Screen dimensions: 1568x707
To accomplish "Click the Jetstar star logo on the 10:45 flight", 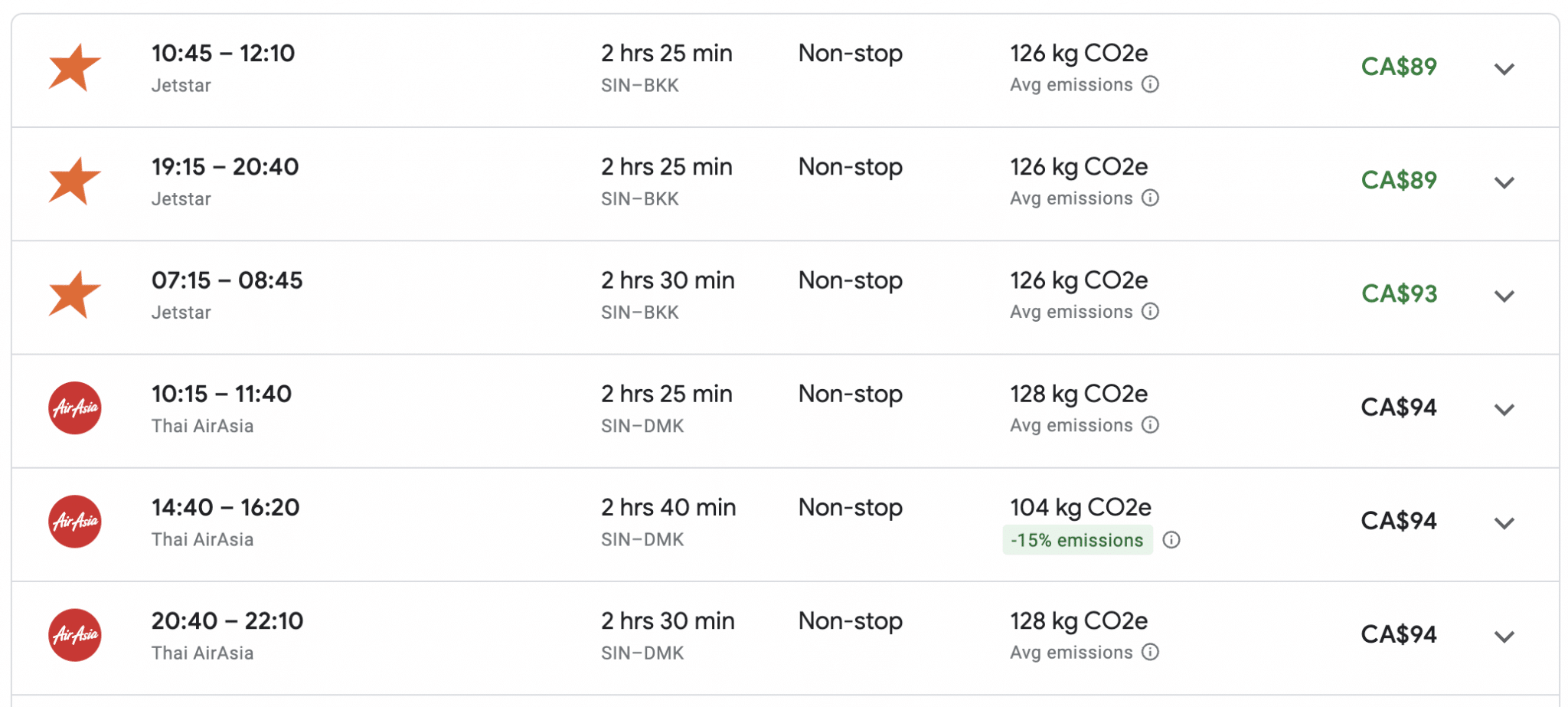I will [75, 67].
